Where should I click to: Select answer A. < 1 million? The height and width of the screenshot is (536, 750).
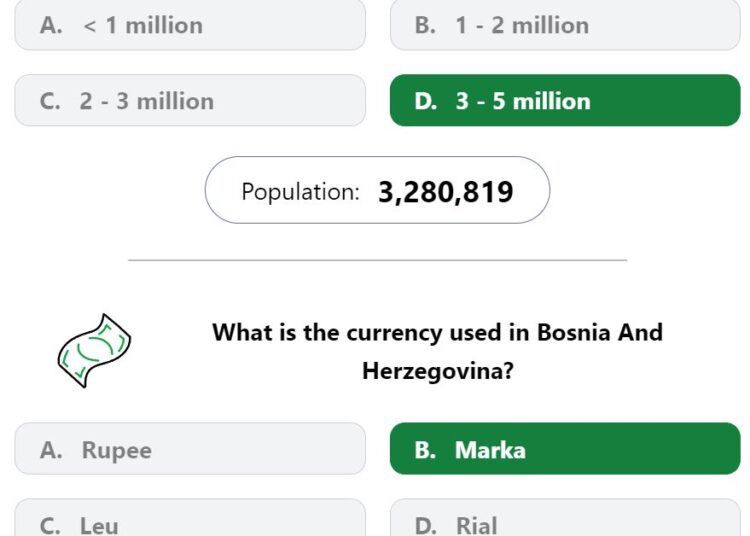190,24
